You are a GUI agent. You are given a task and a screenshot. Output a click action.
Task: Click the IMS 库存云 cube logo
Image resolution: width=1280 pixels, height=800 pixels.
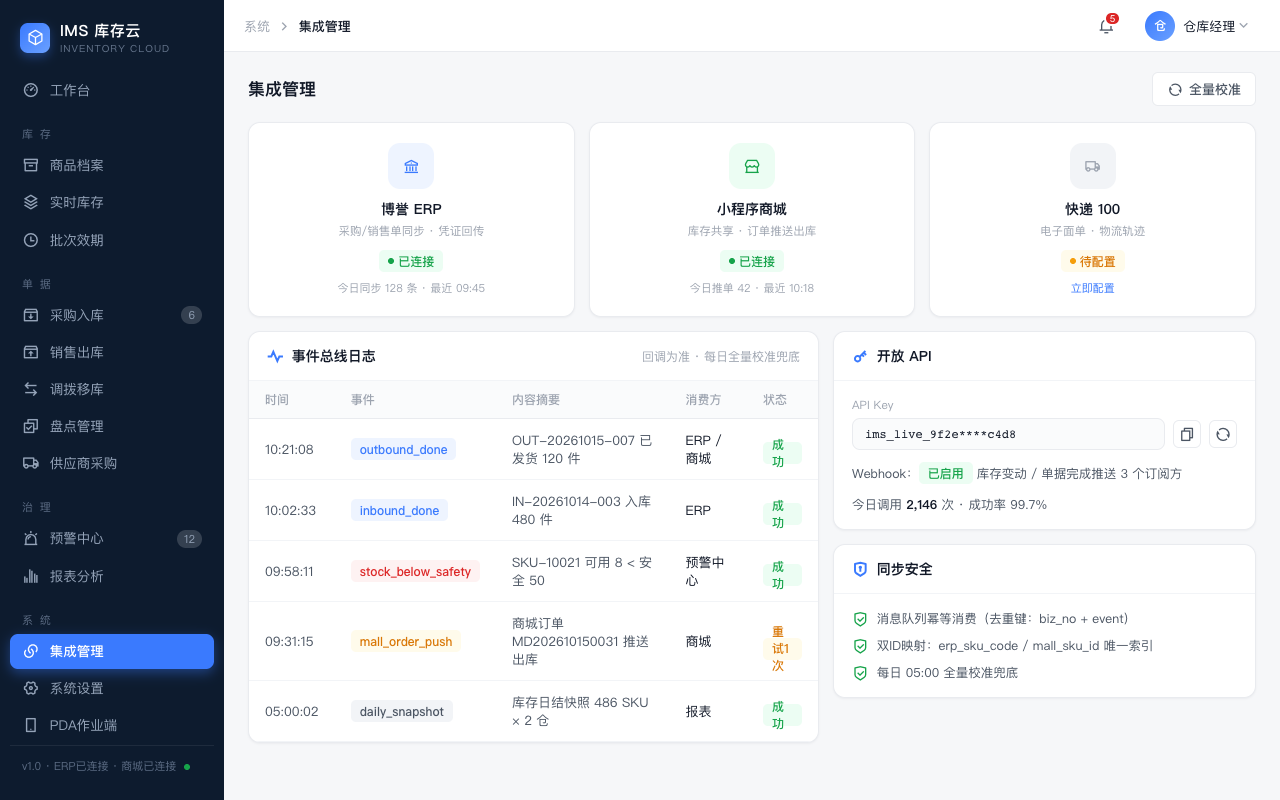tap(35, 38)
